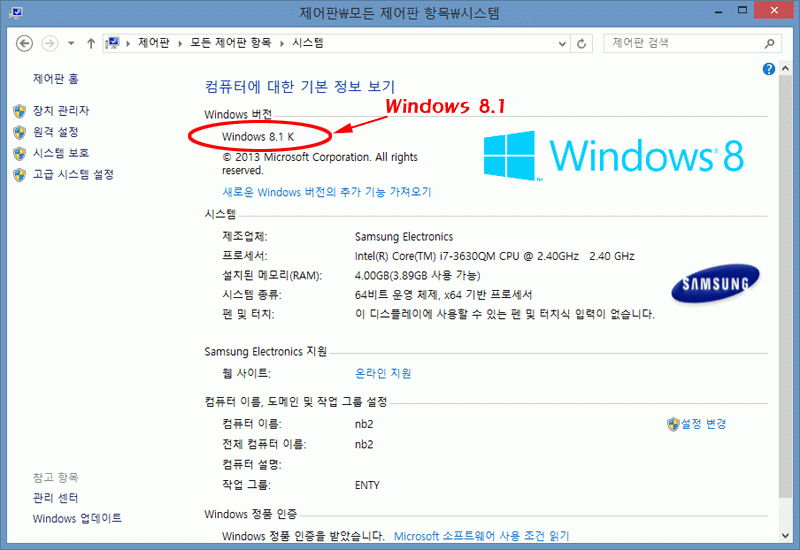This screenshot has width=800, height=550.
Task: Click the search magnifier icon
Action: pos(769,44)
